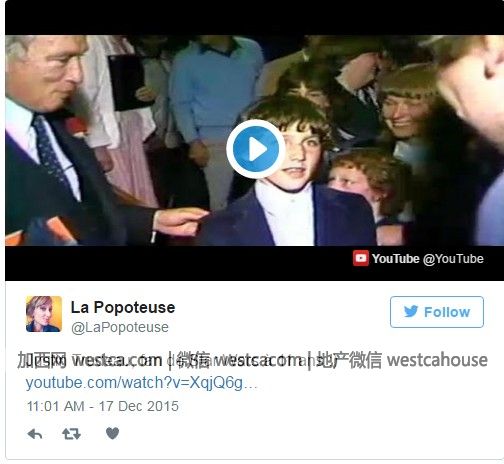Screen dimensions: 504x464
Task: Like the tweet with the heart icon
Action: click(112, 433)
